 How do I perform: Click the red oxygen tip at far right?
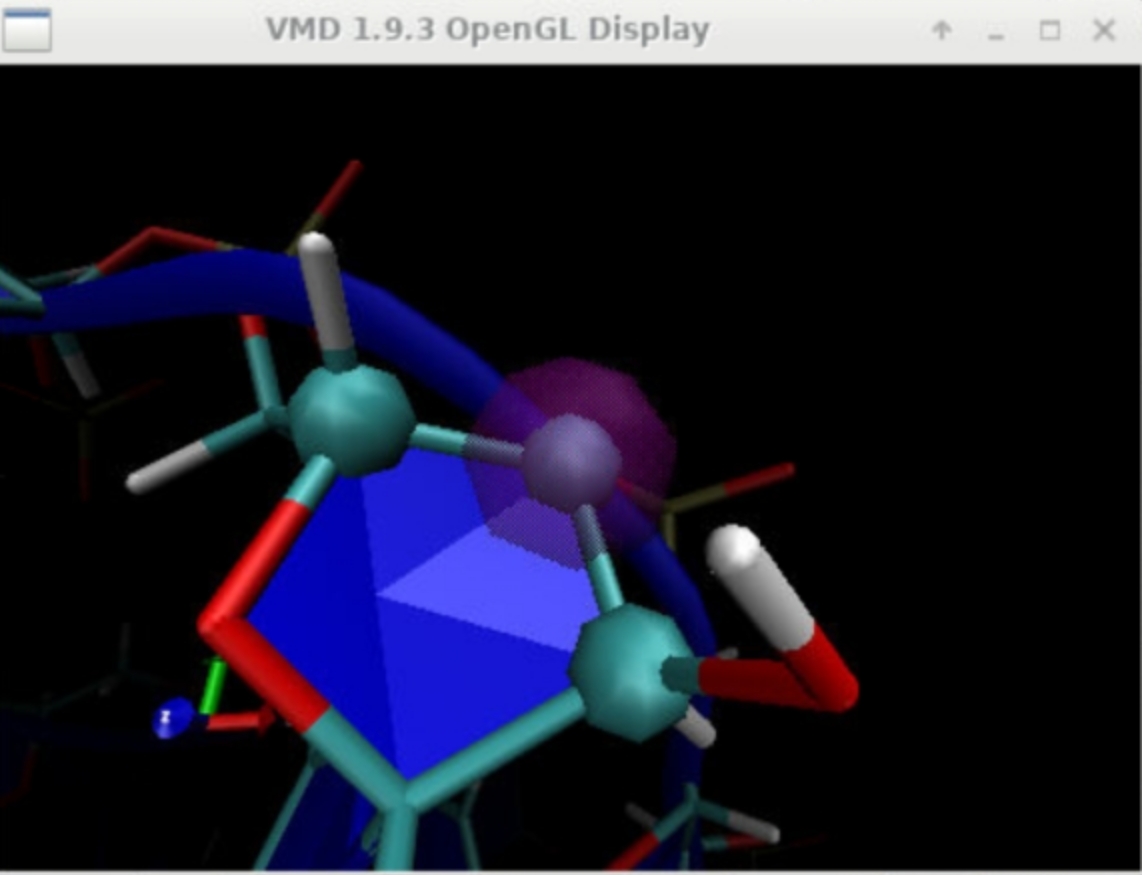pyautogui.click(x=832, y=680)
